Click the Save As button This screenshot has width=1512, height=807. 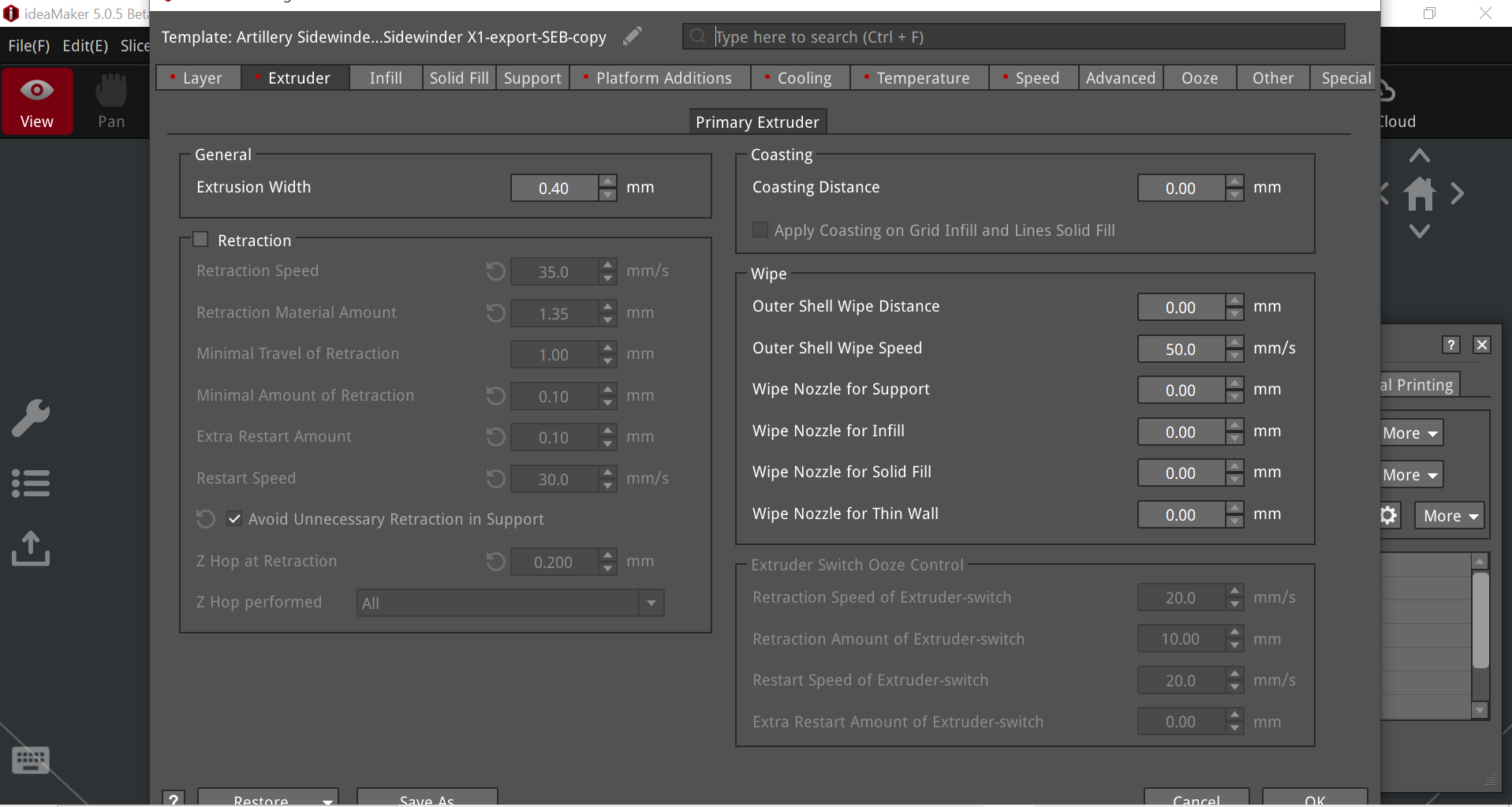click(427, 798)
